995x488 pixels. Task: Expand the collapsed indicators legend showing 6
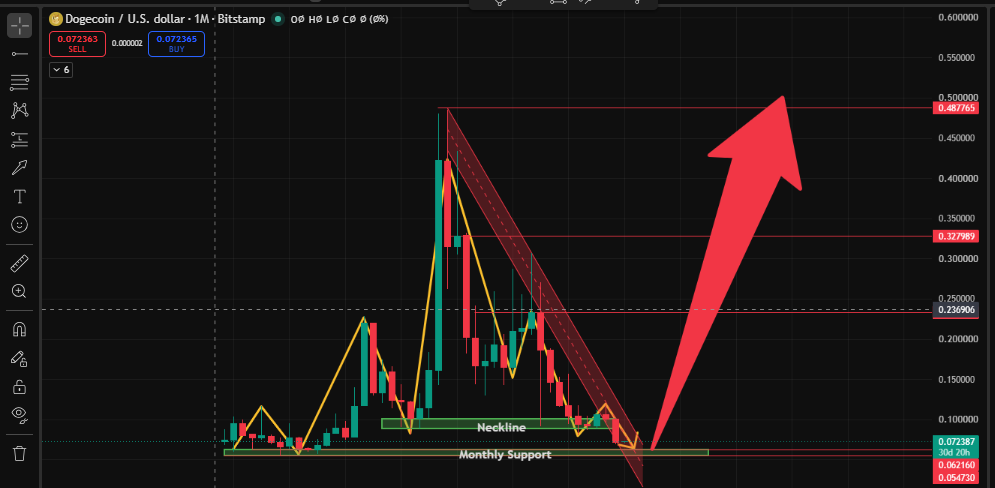click(61, 70)
